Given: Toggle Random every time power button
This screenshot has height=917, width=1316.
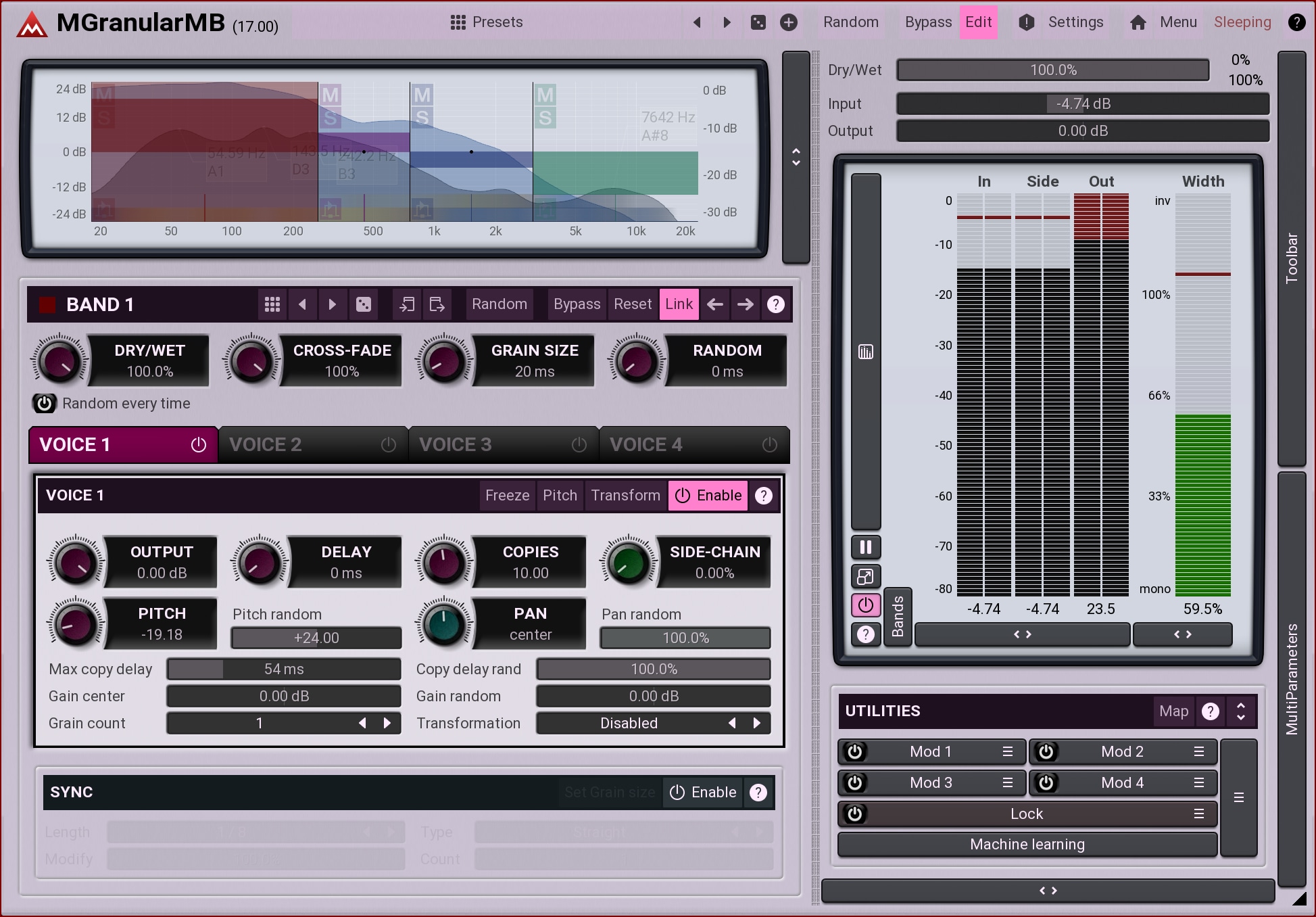Looking at the screenshot, I should 45,404.
